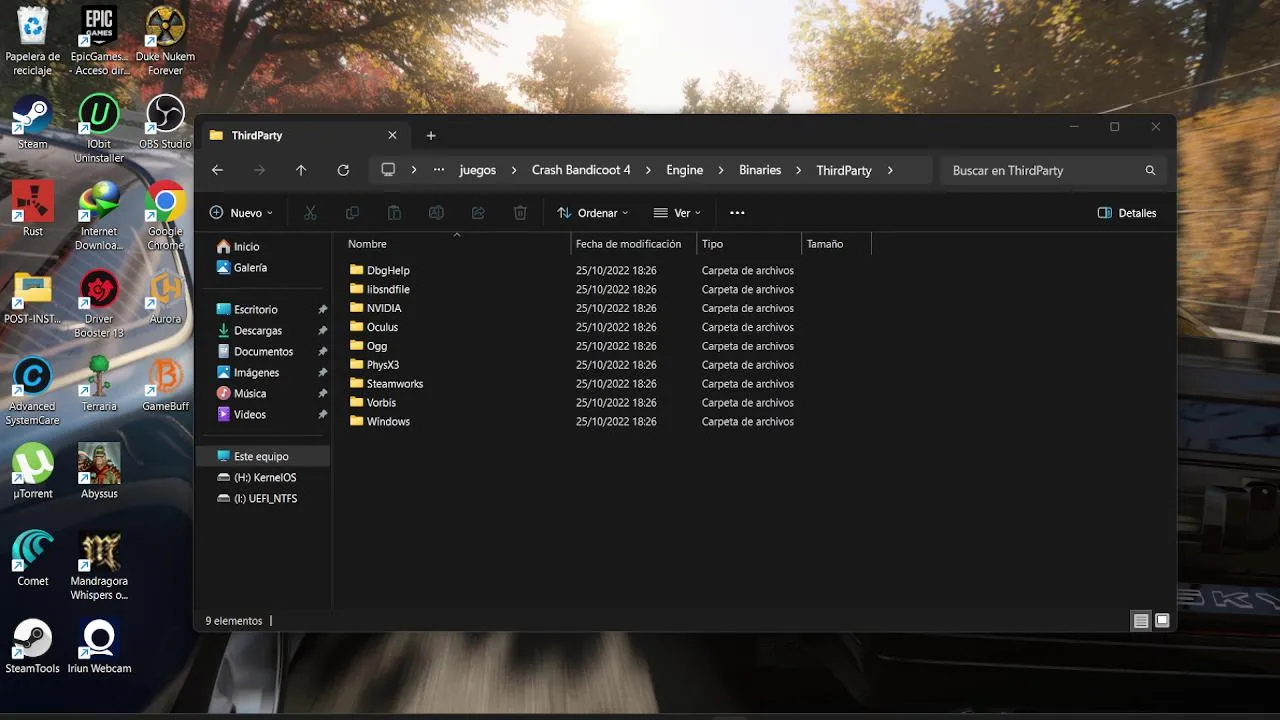Switch to large thumbnails view icon

tap(1162, 621)
